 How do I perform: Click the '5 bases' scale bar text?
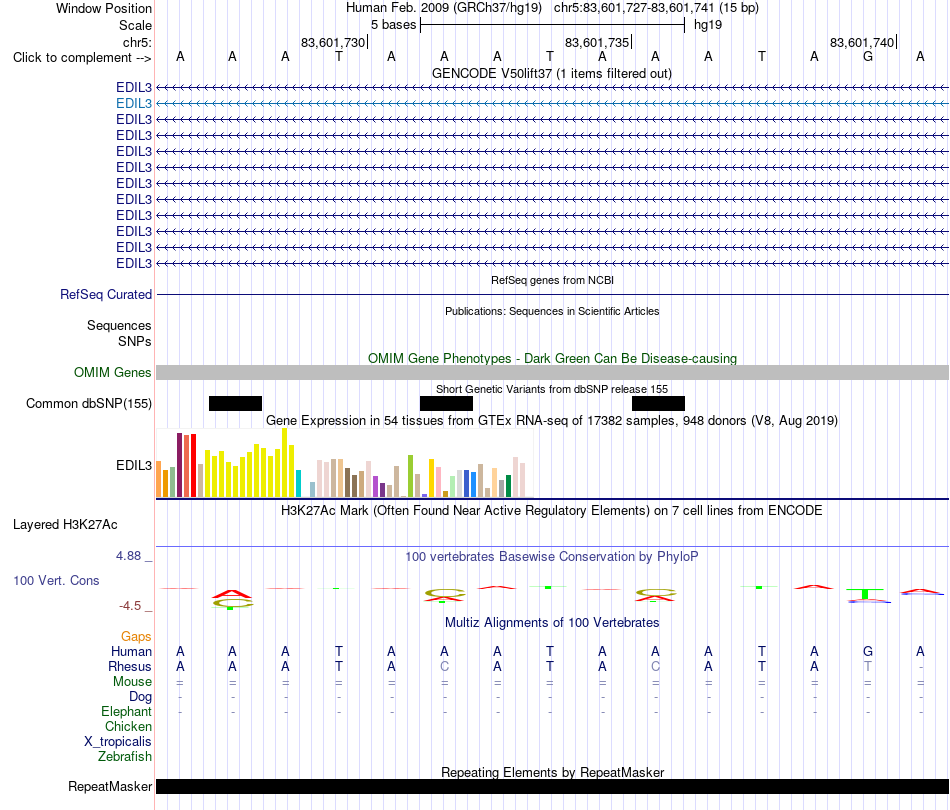[x=393, y=25]
